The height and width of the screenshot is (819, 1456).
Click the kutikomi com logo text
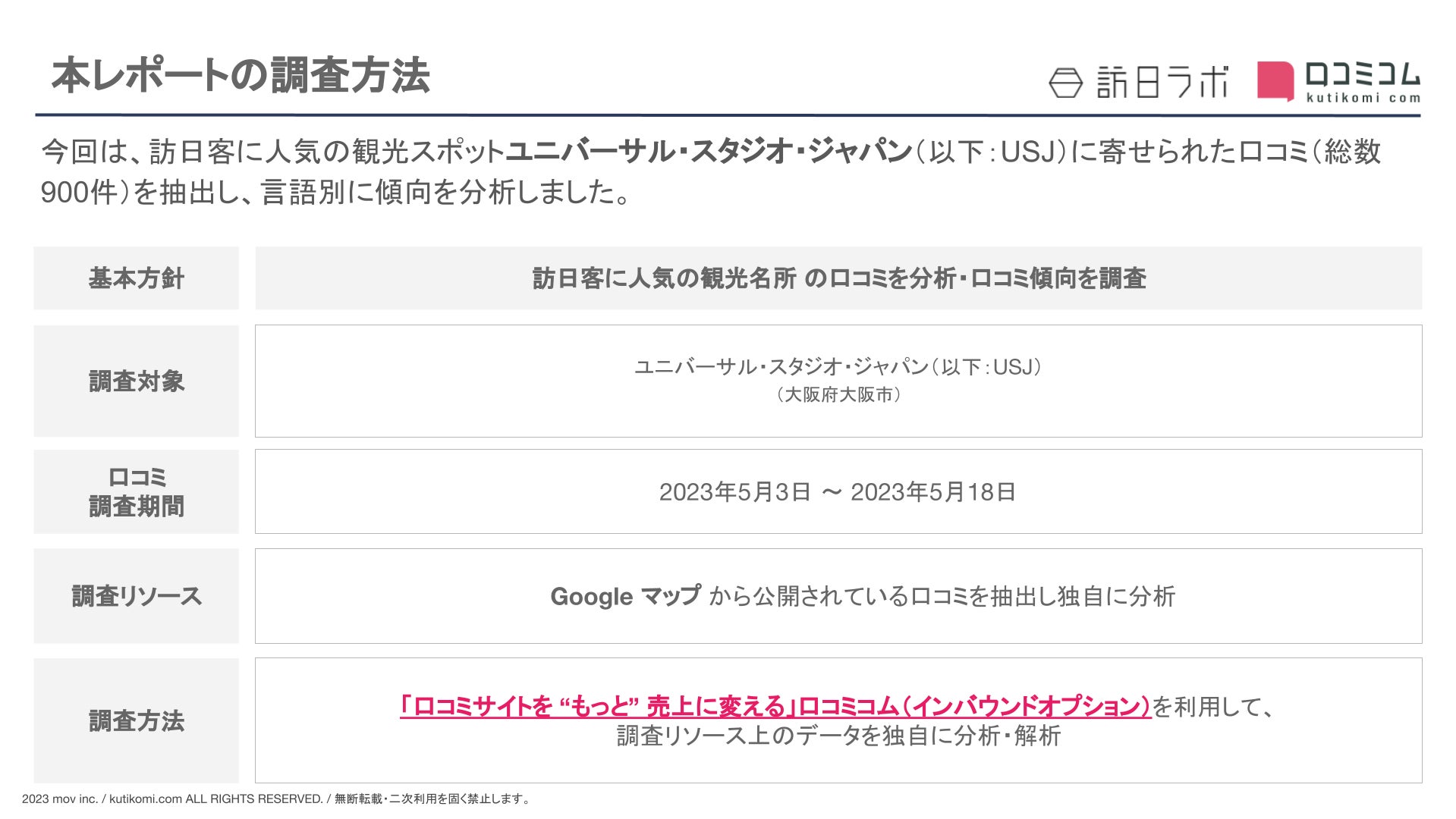[1363, 97]
